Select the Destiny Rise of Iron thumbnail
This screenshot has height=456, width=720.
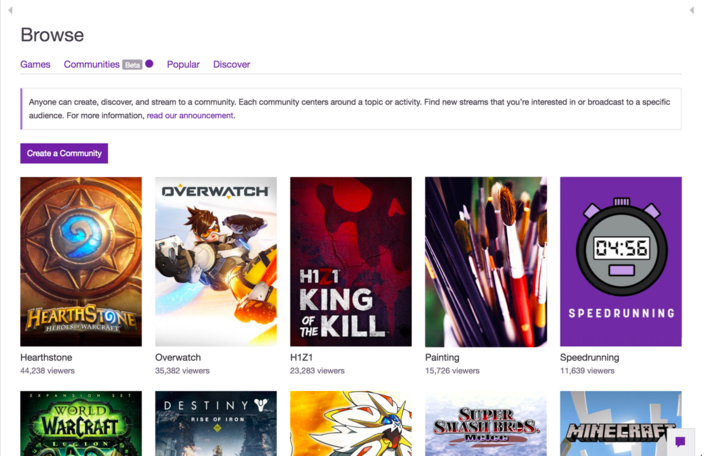[x=215, y=423]
